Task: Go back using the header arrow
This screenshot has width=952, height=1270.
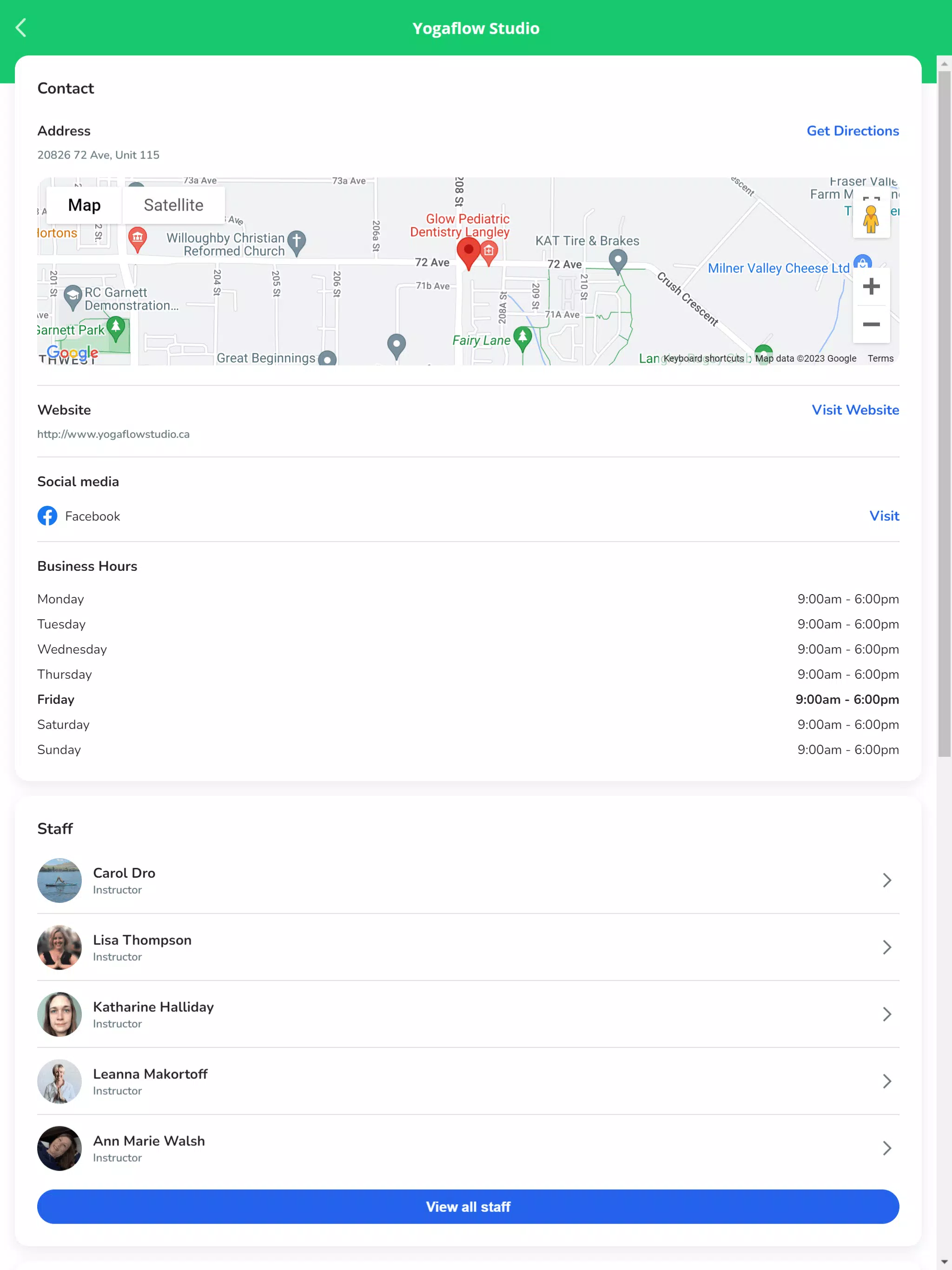Action: [x=21, y=27]
